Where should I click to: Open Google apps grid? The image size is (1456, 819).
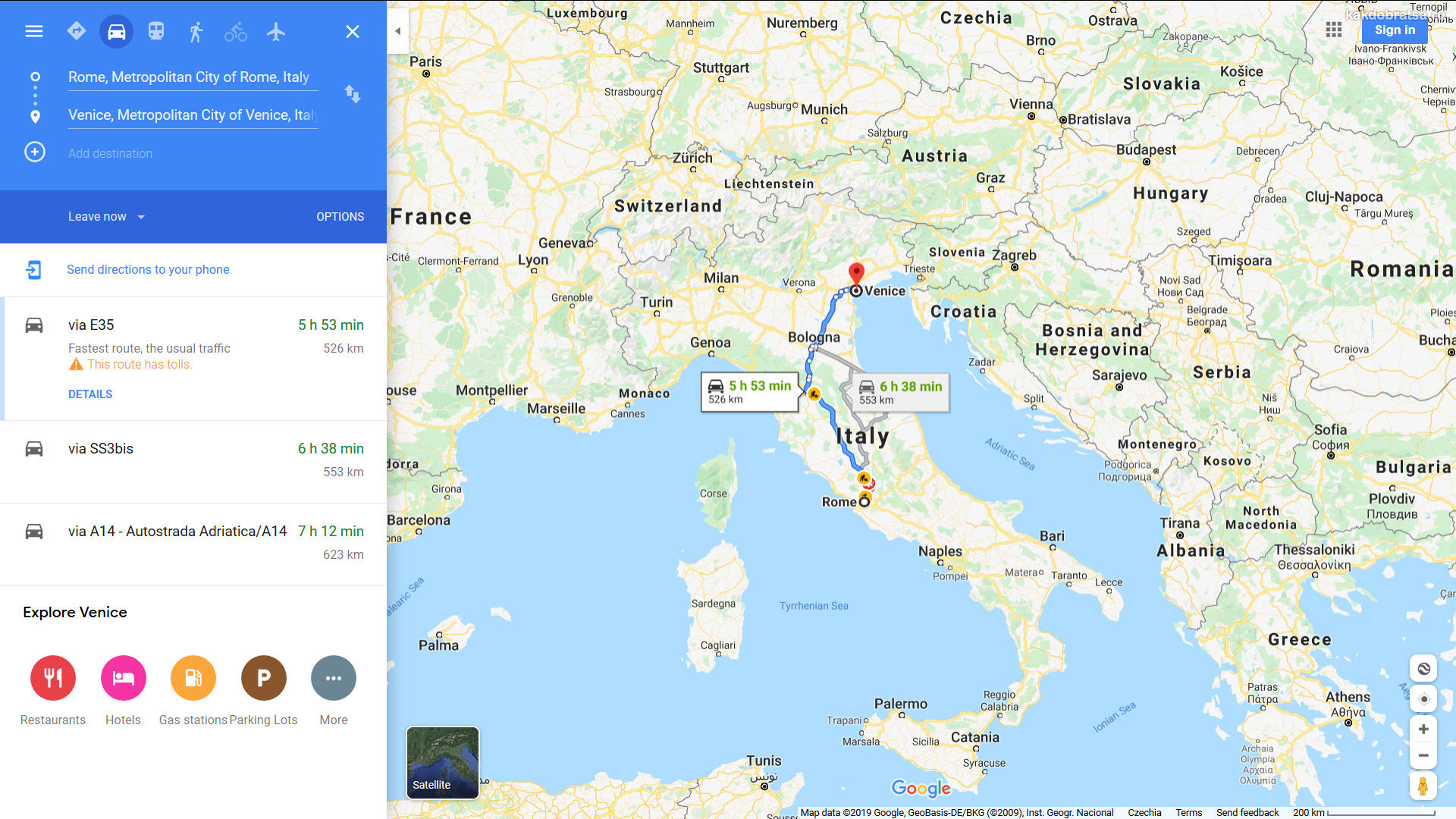point(1334,30)
